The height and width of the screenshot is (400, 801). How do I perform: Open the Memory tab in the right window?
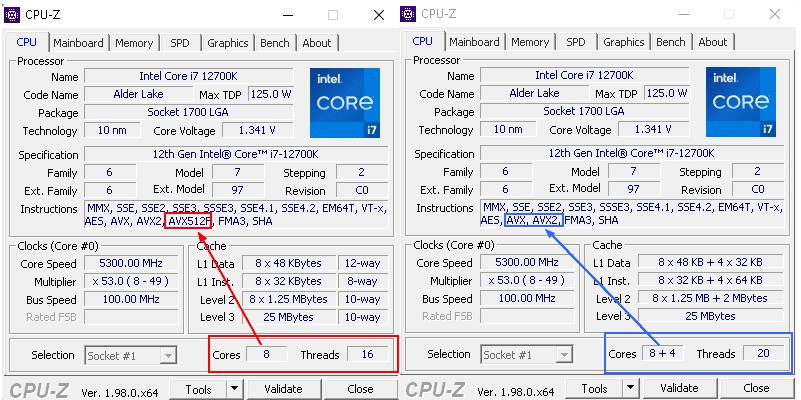point(530,43)
